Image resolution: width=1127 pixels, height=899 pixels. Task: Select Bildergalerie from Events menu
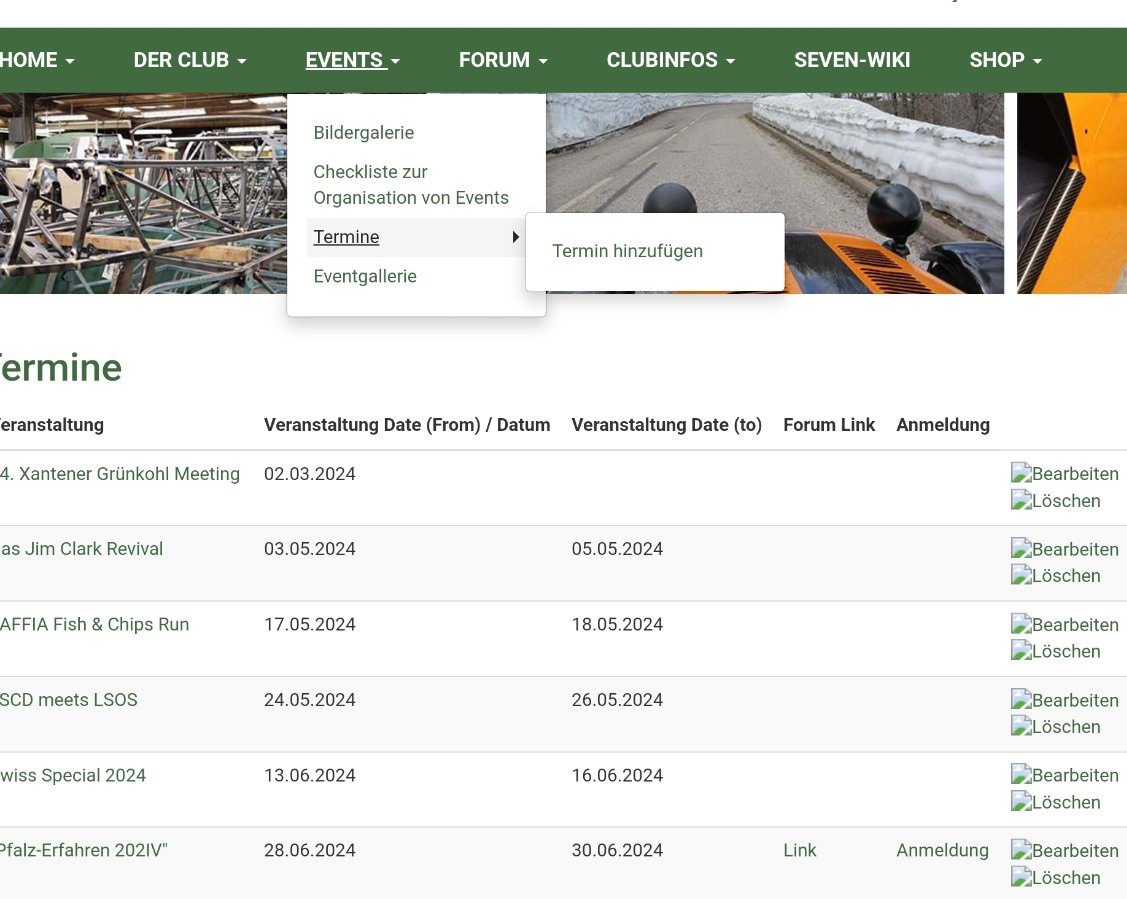(363, 133)
